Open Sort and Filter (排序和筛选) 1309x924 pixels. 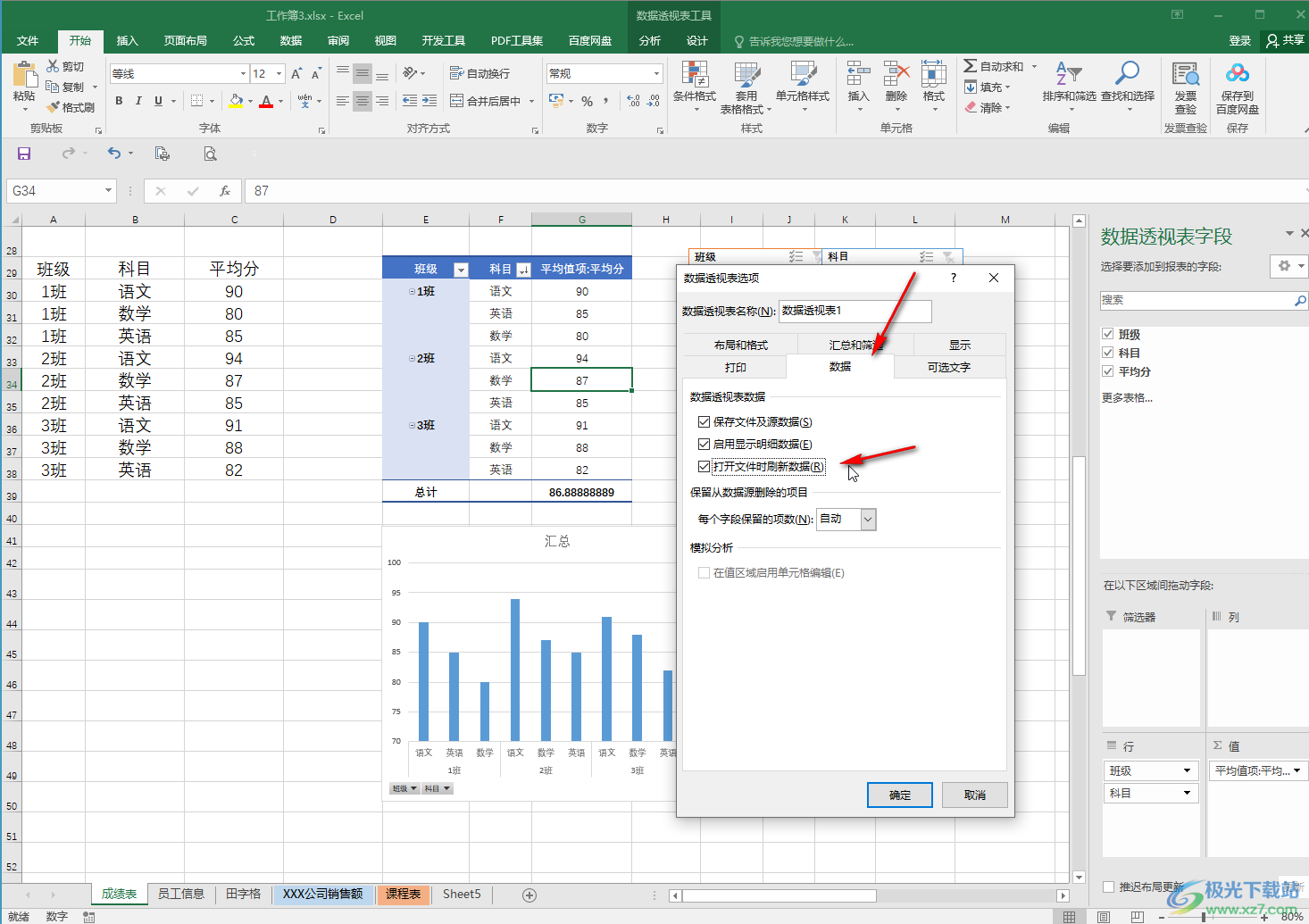(x=1070, y=86)
